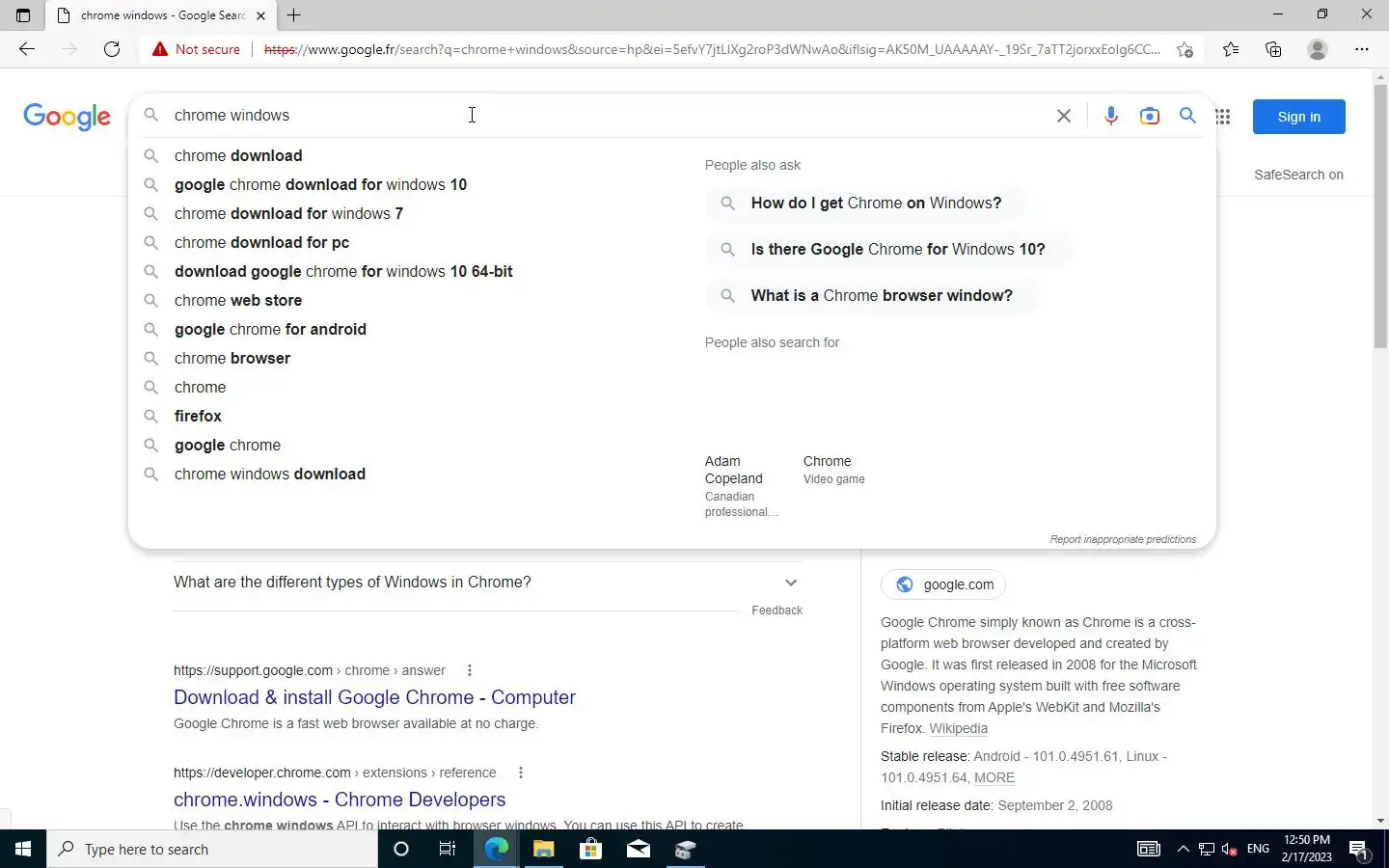Open search by image camera icon
Image resolution: width=1389 pixels, height=868 pixels.
pyautogui.click(x=1149, y=116)
